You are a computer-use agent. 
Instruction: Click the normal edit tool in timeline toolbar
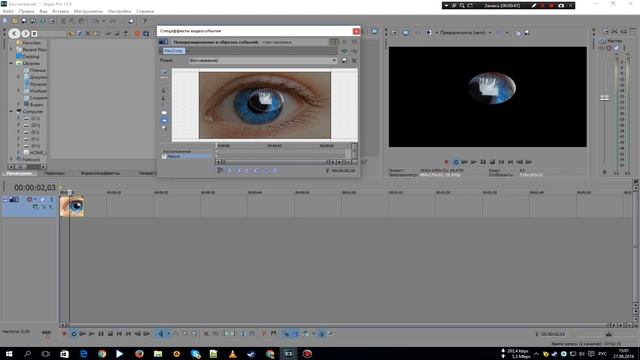(160, 333)
